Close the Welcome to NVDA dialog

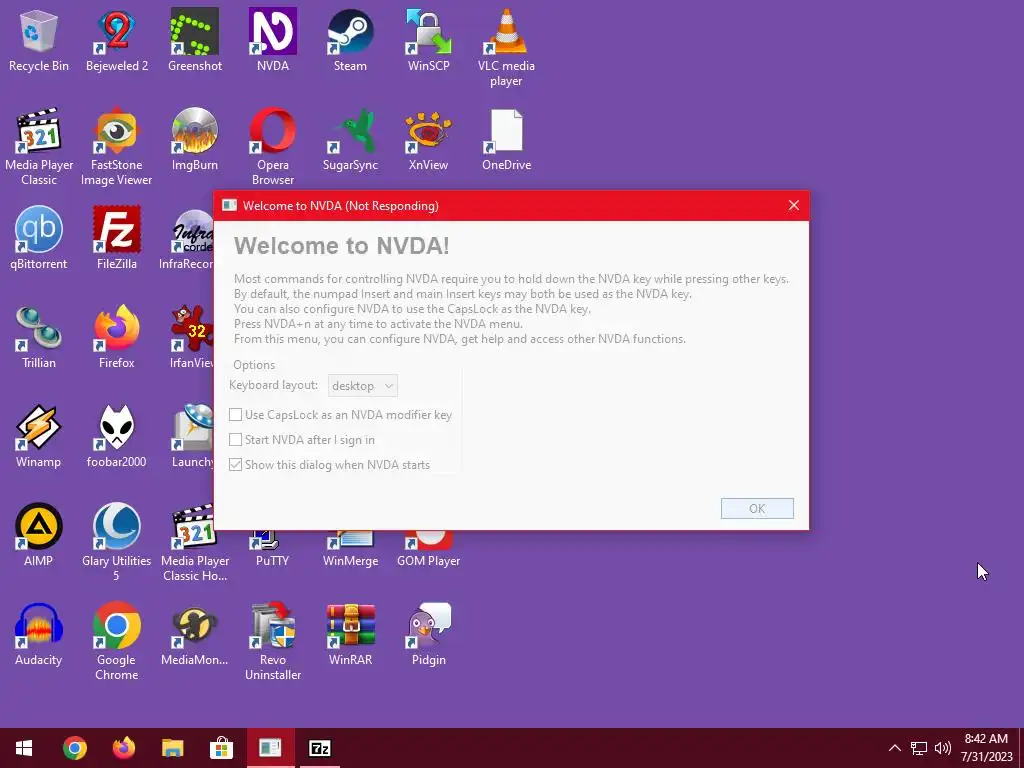click(x=793, y=206)
